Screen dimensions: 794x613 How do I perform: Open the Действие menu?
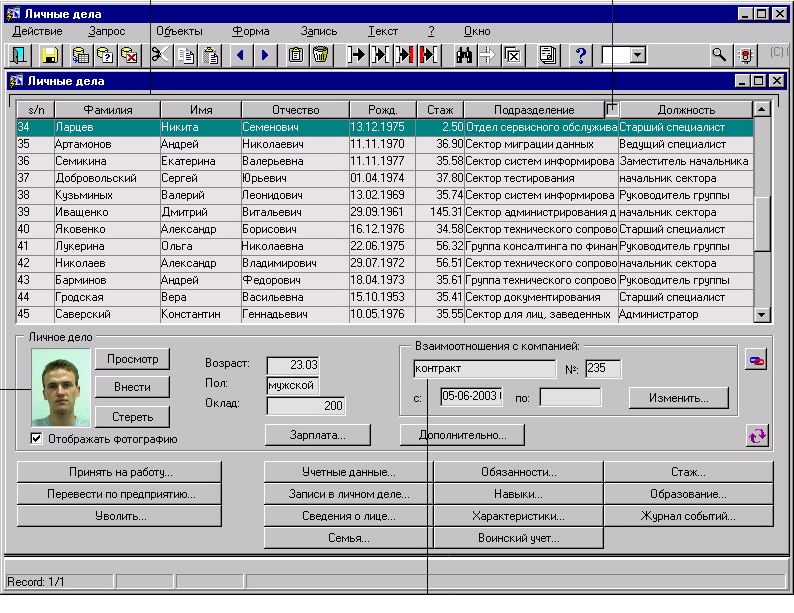[x=37, y=31]
